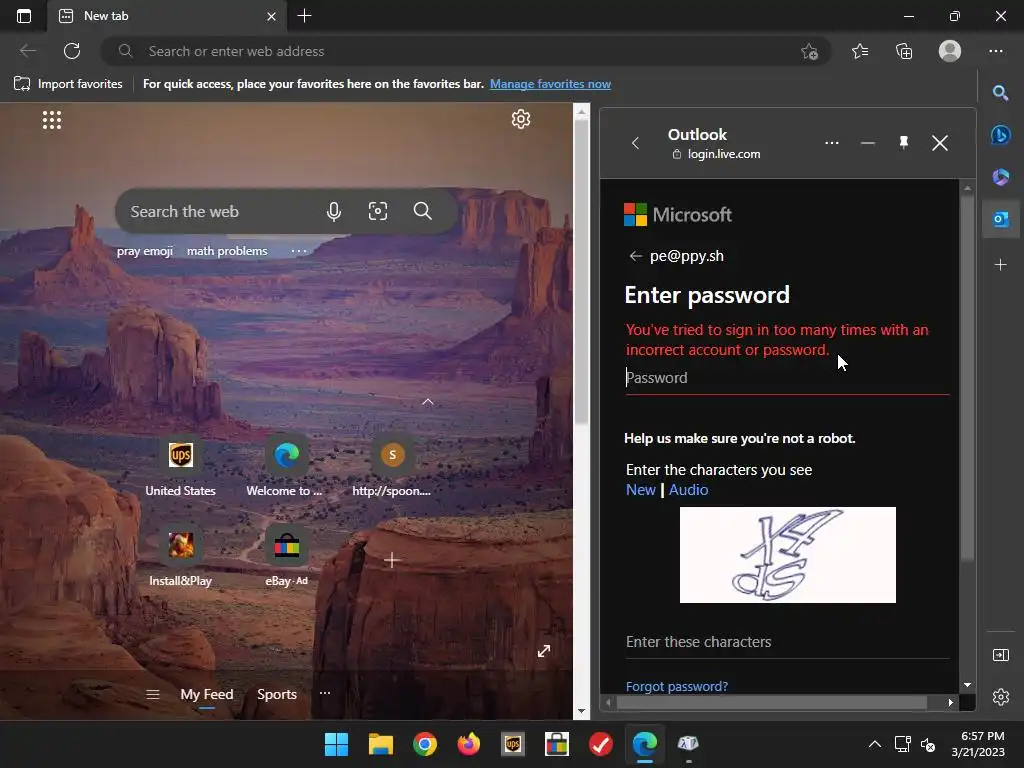Screen dimensions: 1024x768
Task: Start voice search with microphone icon
Action: [334, 212]
